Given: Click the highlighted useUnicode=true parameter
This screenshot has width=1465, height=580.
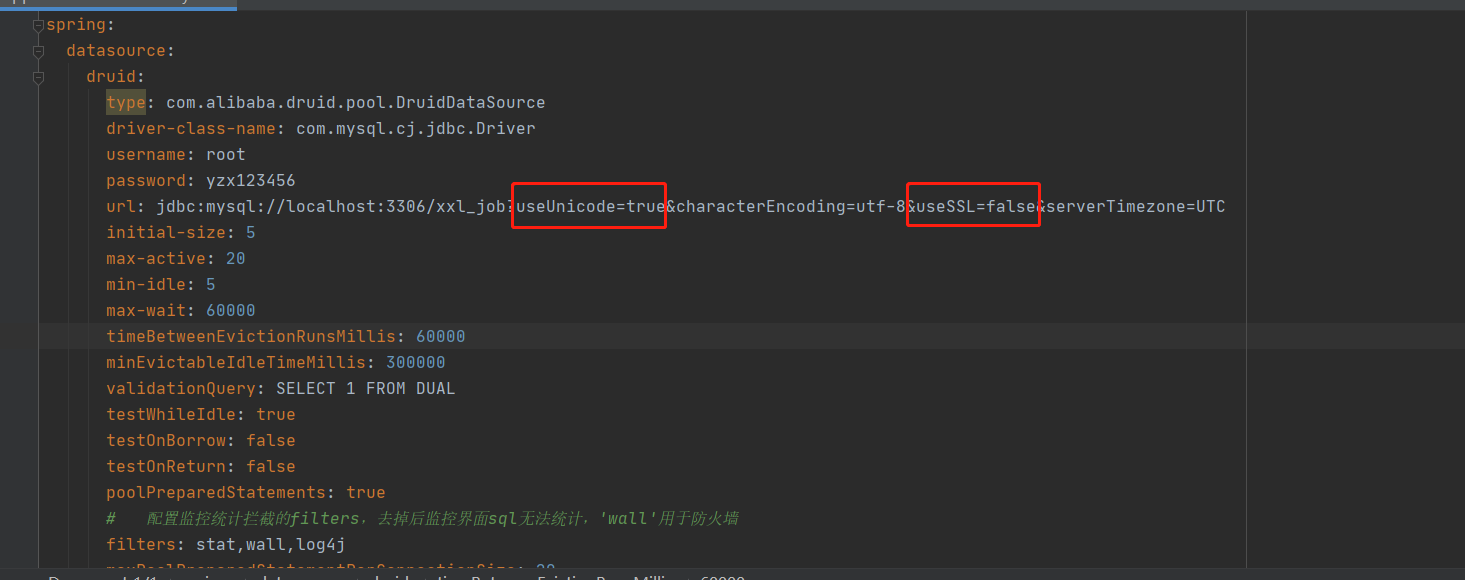Looking at the screenshot, I should (588, 206).
